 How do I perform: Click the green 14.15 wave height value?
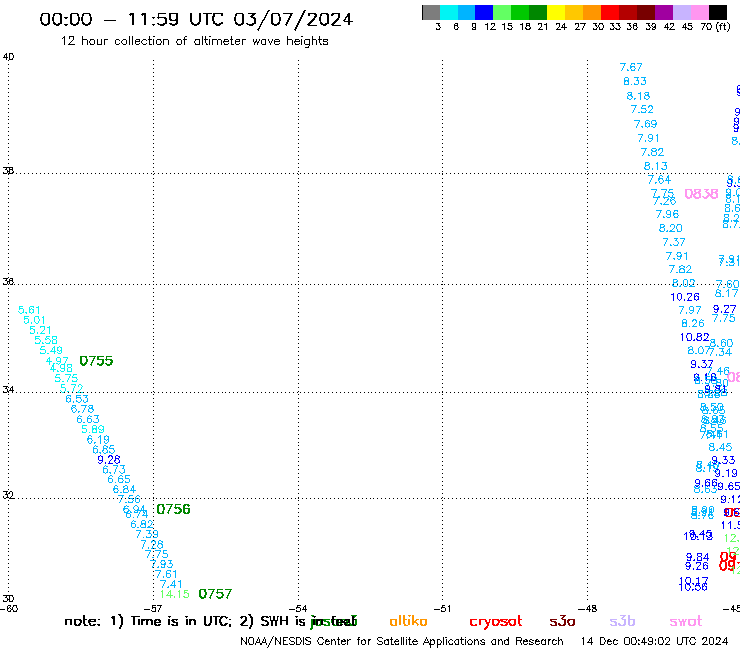[175, 594]
